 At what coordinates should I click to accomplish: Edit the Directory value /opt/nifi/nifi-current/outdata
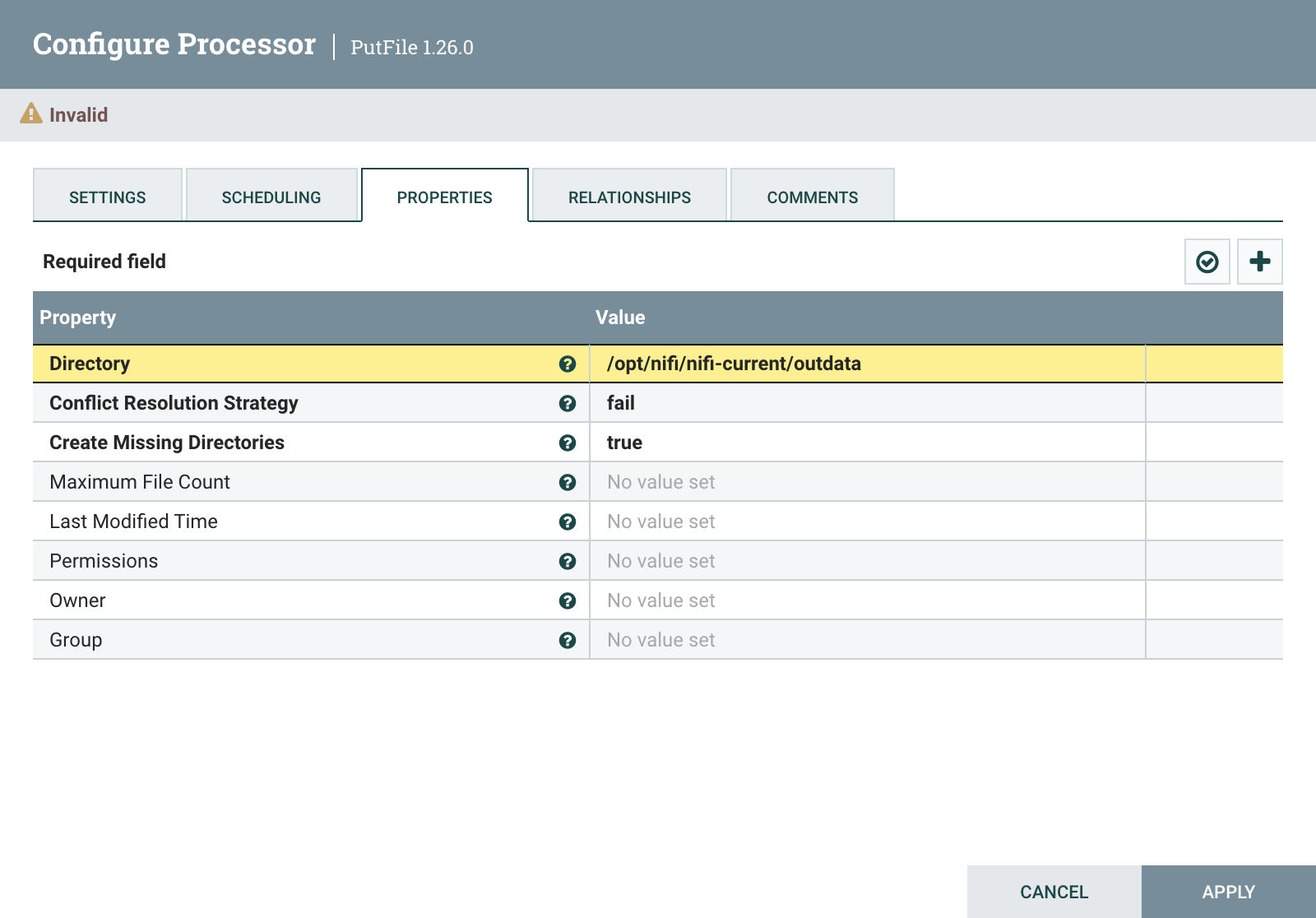[868, 364]
